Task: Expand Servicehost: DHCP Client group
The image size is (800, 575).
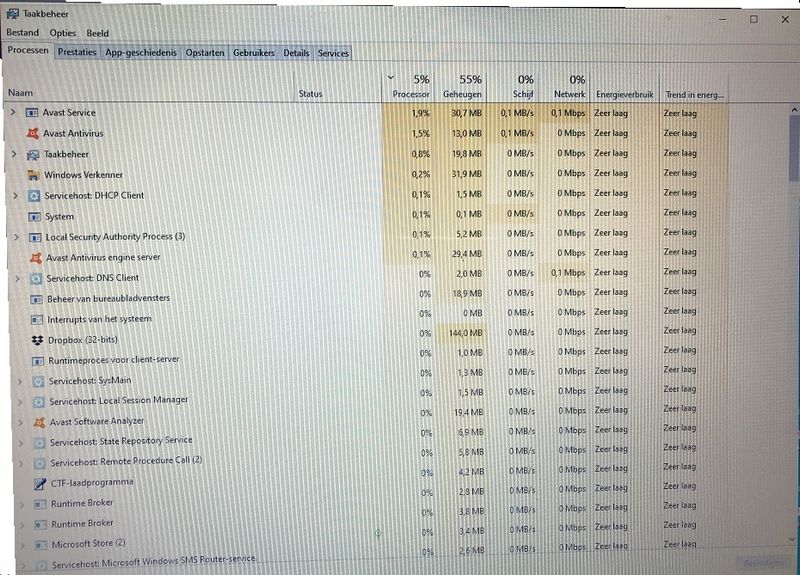Action: pos(15,195)
